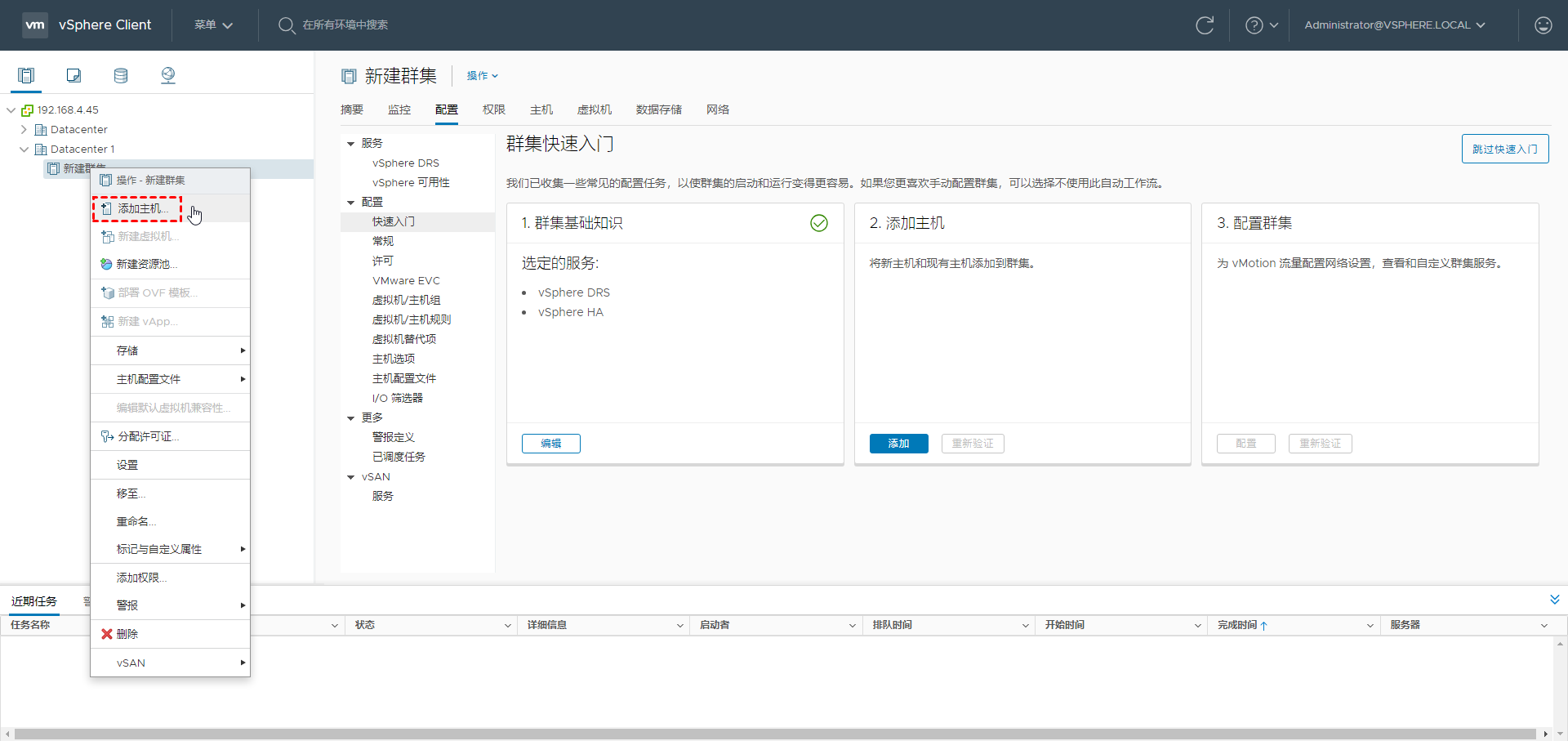
Task: Open the Administrator@VSPHERE.LOCAL user dropdown
Action: click(x=1394, y=25)
